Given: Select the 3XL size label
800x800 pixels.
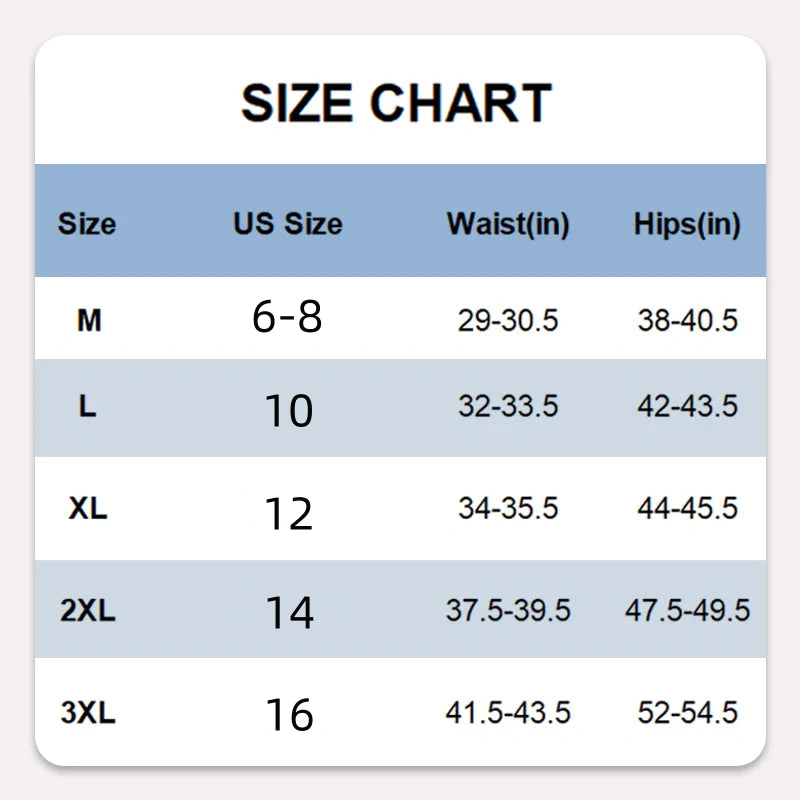Looking at the screenshot, I should click(88, 713).
